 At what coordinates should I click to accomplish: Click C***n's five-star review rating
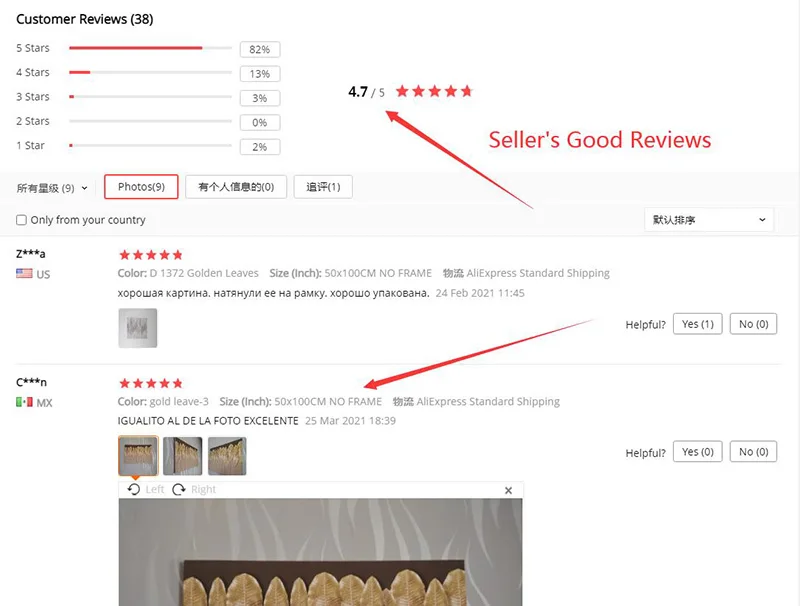point(151,383)
